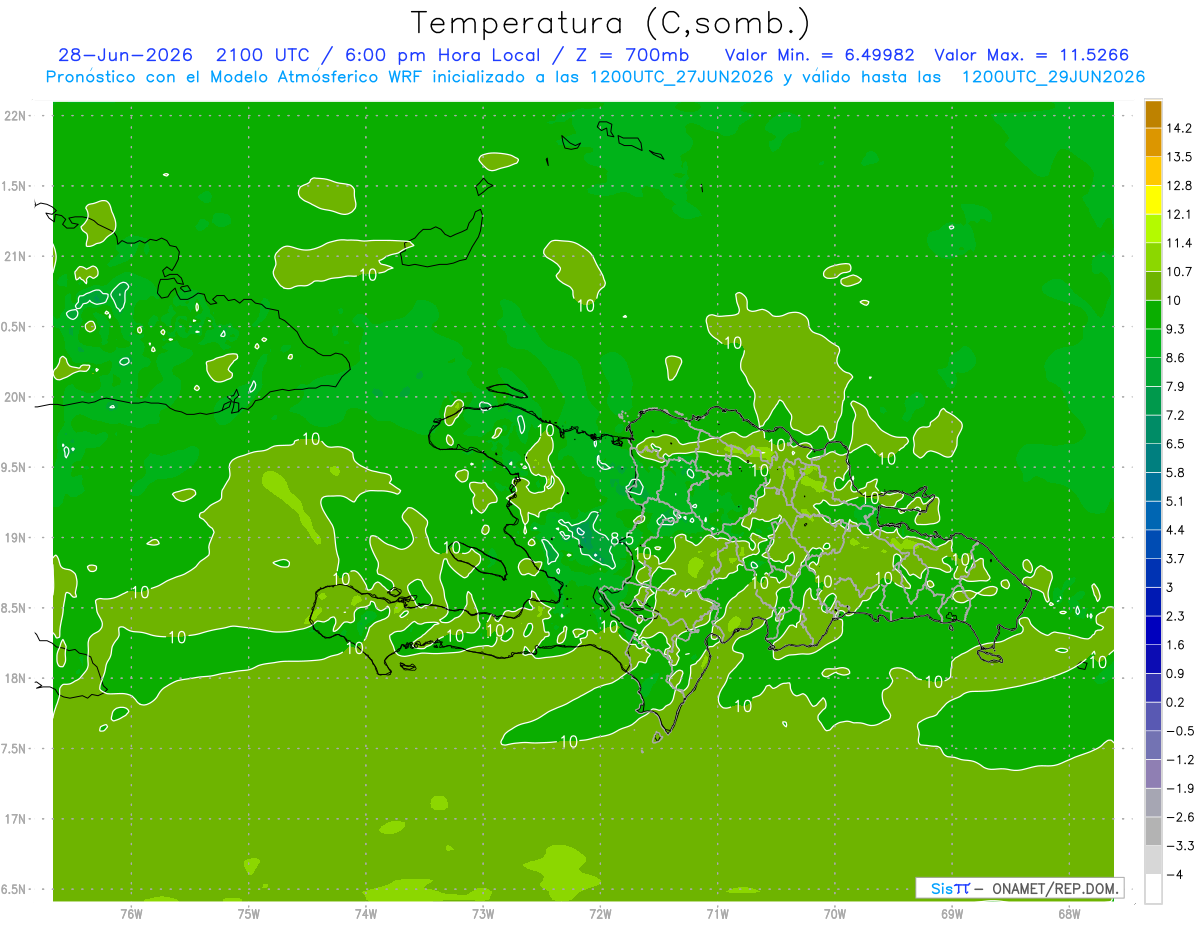Click the "21N" latitude axis label
Screen dimensions: 1200x927
coord(16,256)
